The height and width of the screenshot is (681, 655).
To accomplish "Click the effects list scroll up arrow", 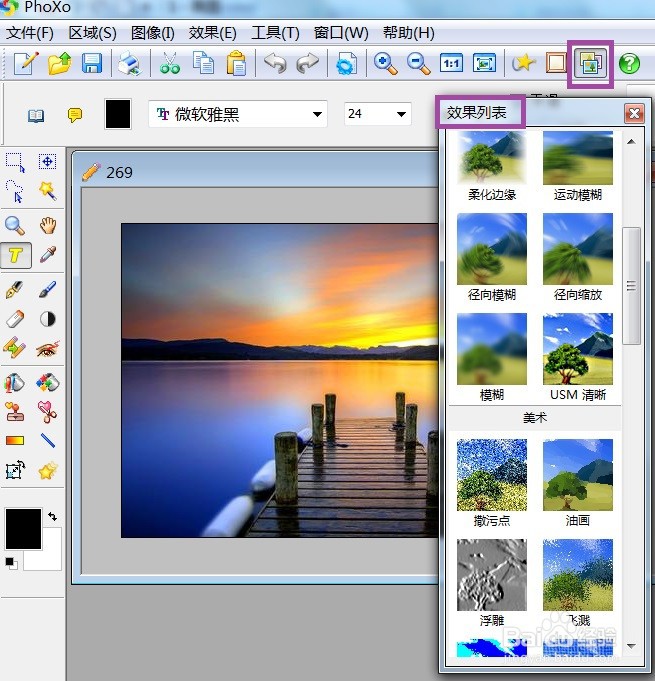I will tap(631, 142).
